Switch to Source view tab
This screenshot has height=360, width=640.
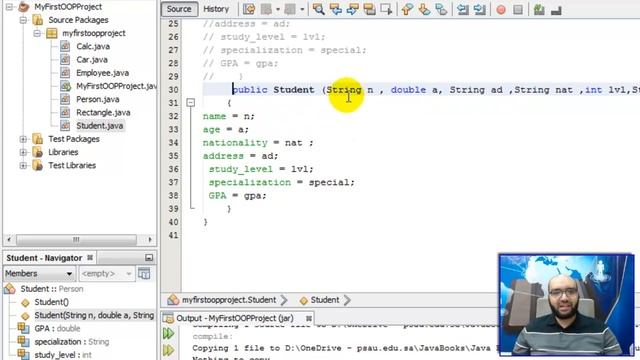pyautogui.click(x=179, y=9)
